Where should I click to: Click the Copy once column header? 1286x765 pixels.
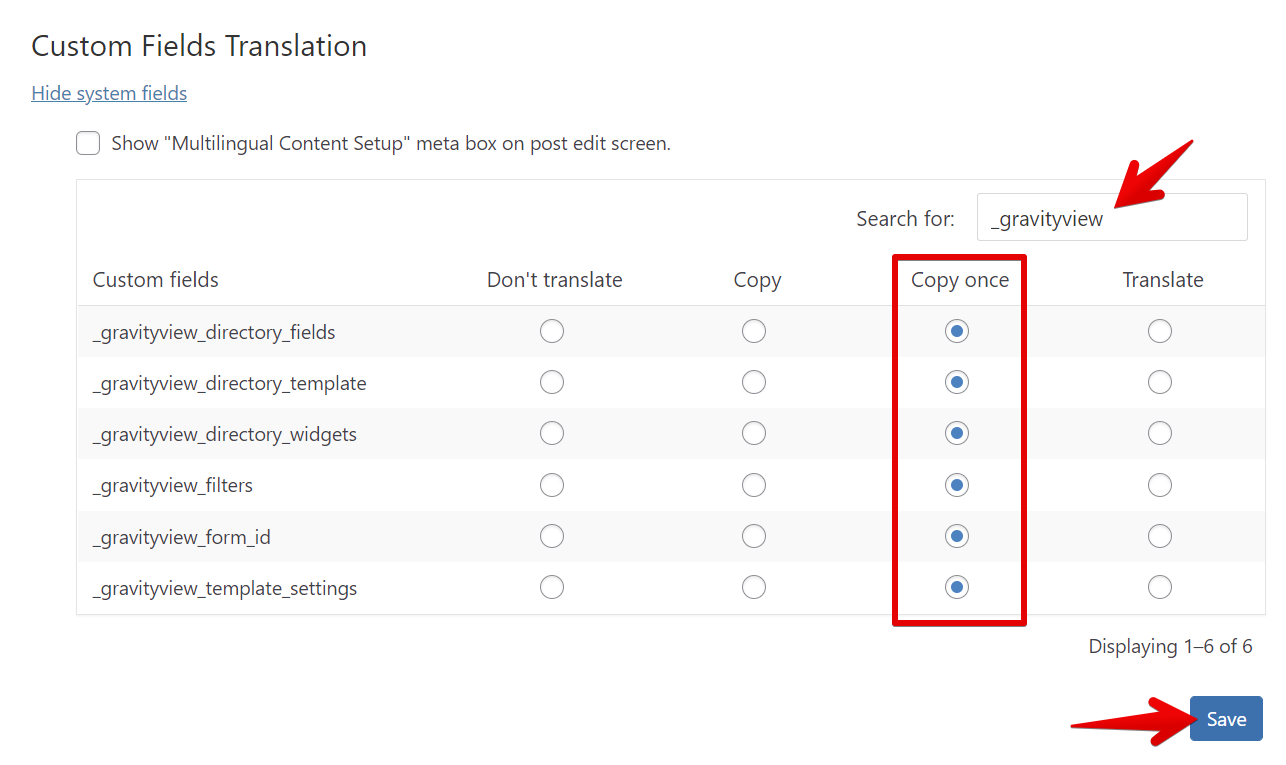[960, 280]
